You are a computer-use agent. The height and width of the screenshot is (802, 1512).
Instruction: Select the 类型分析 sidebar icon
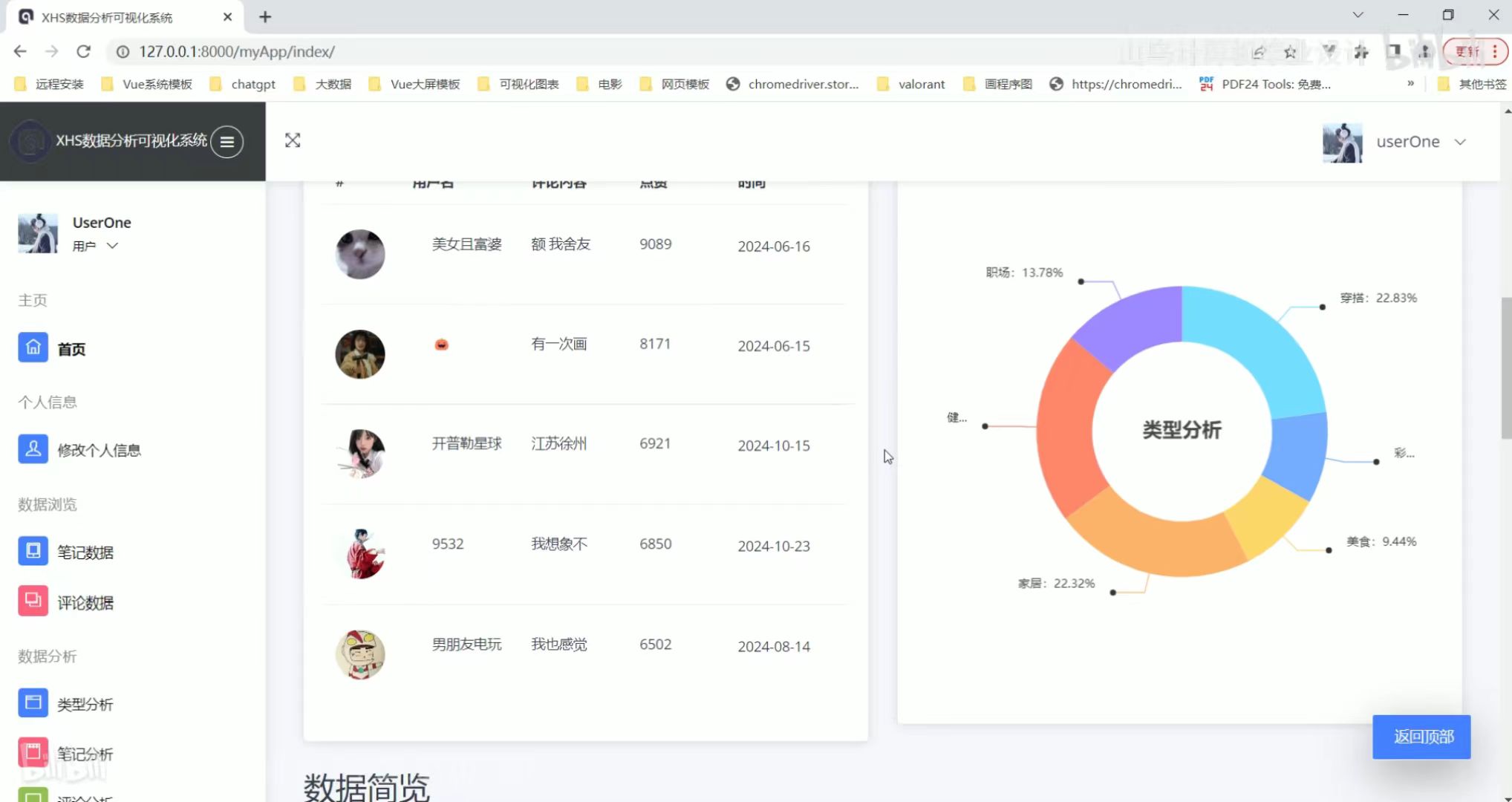33,703
